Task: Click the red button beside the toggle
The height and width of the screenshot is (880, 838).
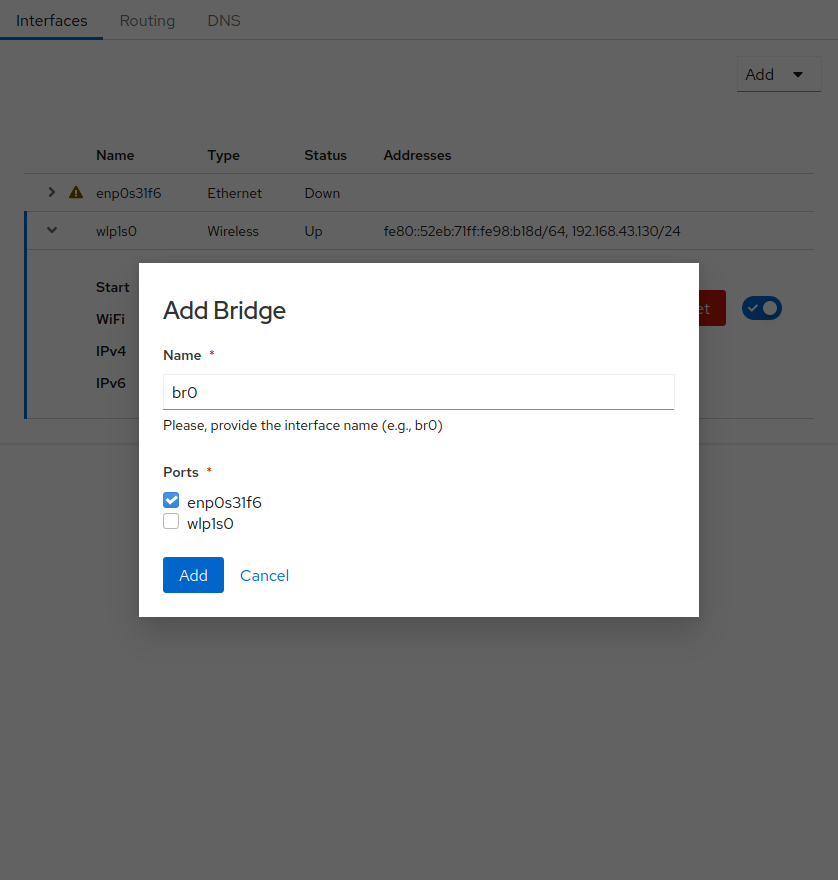Action: [x=712, y=308]
